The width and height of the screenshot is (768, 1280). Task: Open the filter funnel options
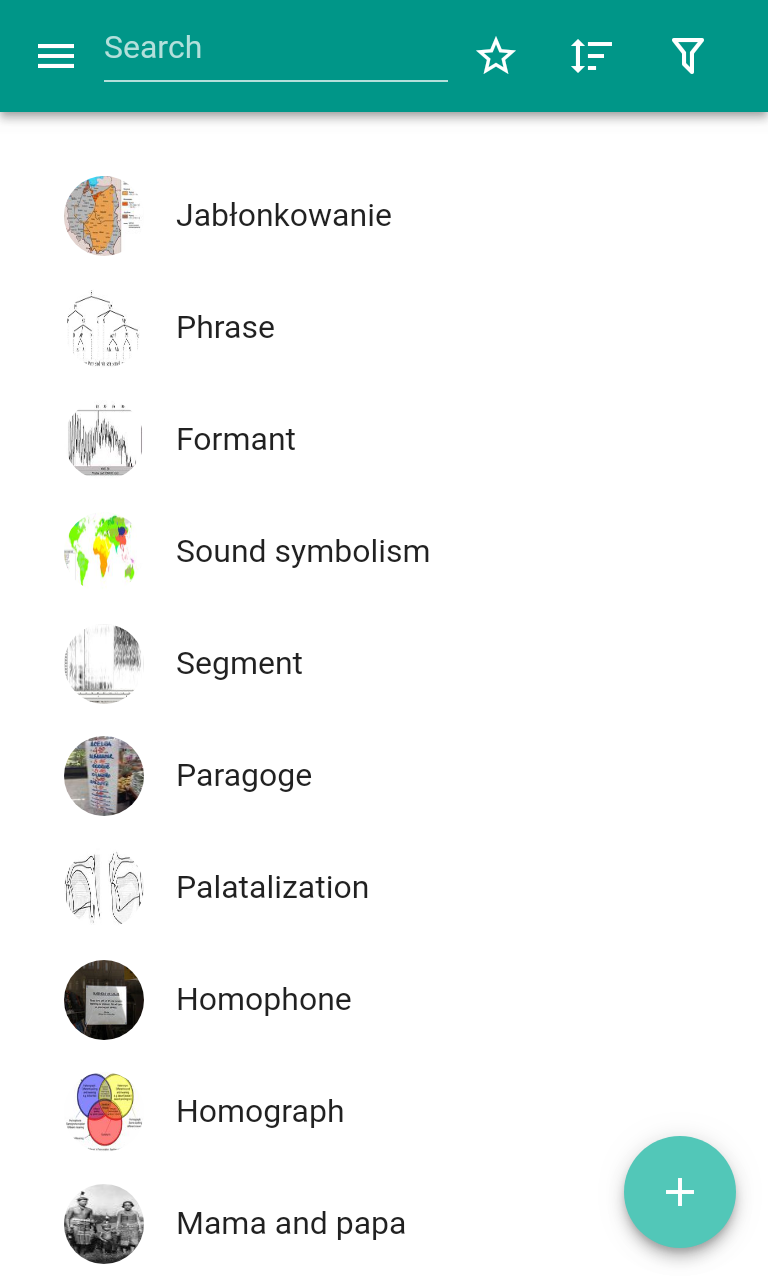[687, 57]
